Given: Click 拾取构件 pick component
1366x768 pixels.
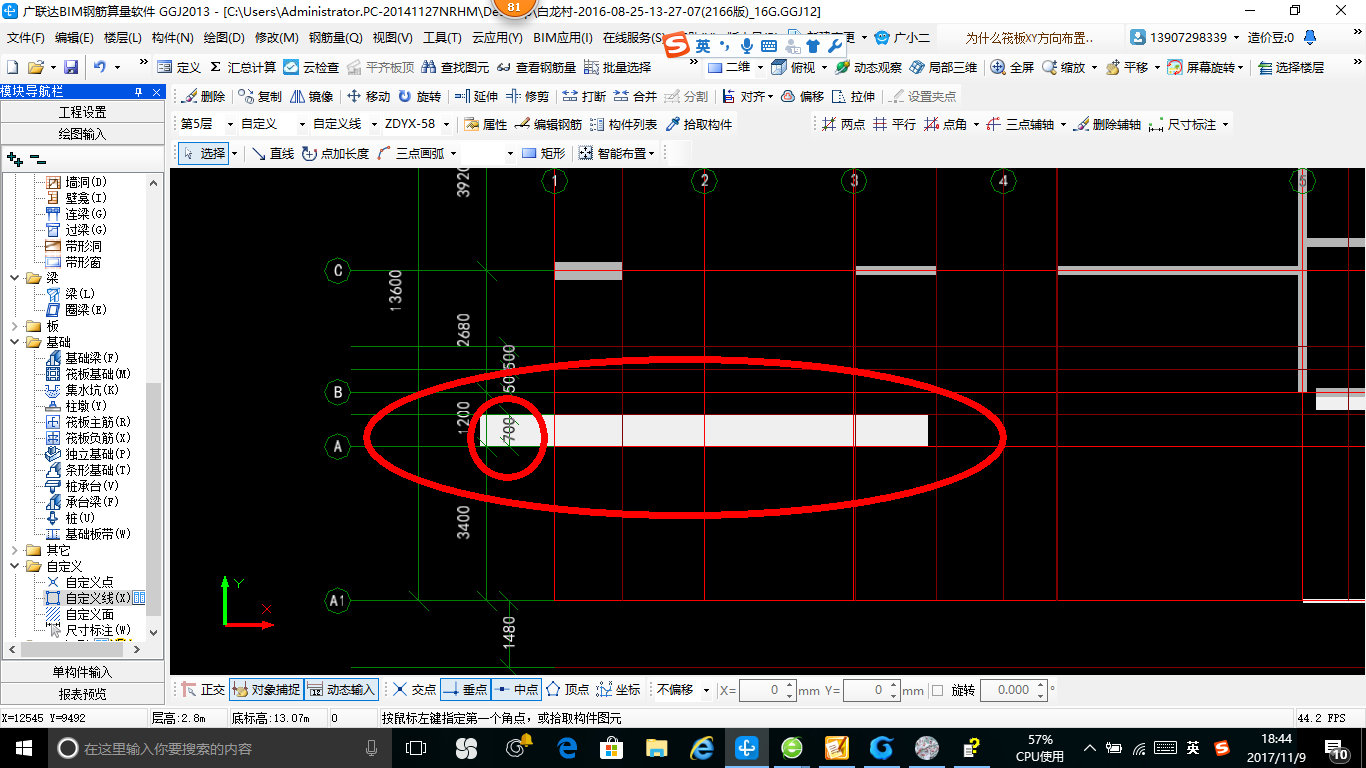Looking at the screenshot, I should point(698,125).
